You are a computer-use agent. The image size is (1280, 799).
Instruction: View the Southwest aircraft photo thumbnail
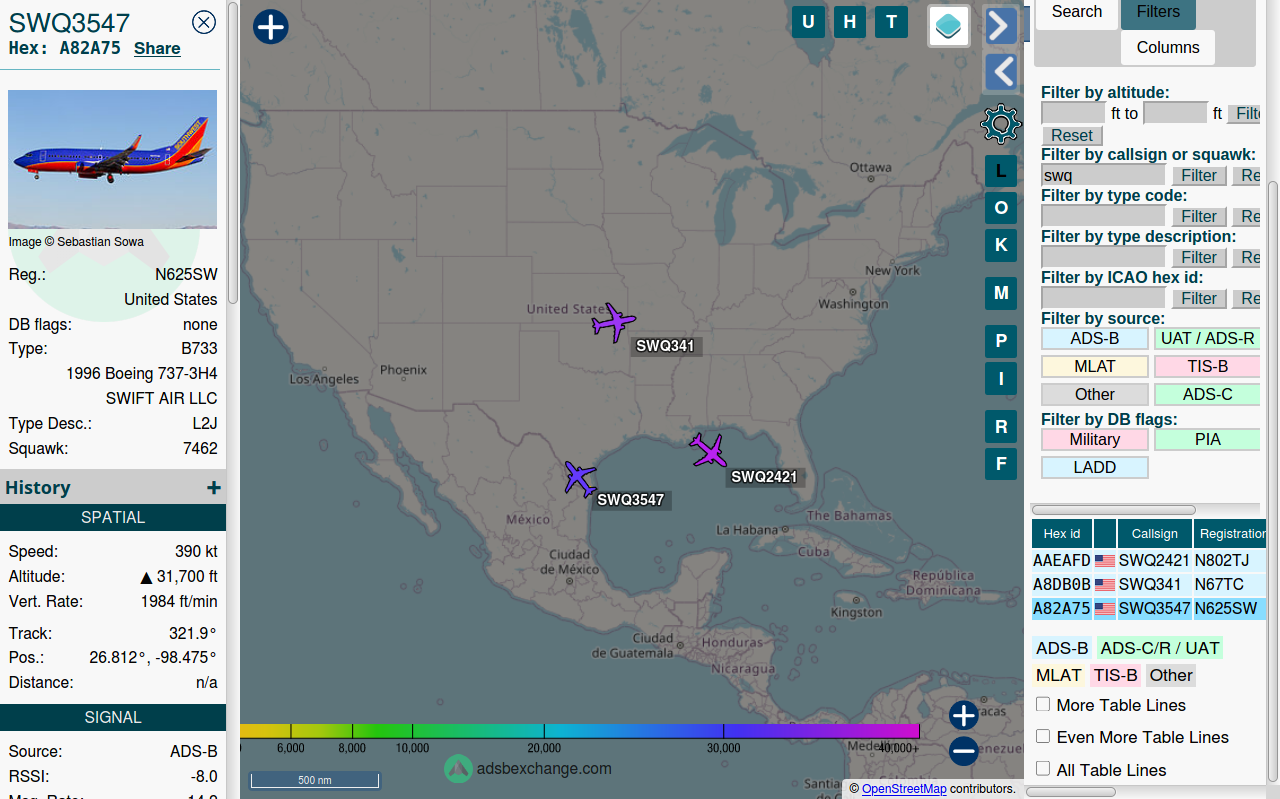click(x=112, y=159)
